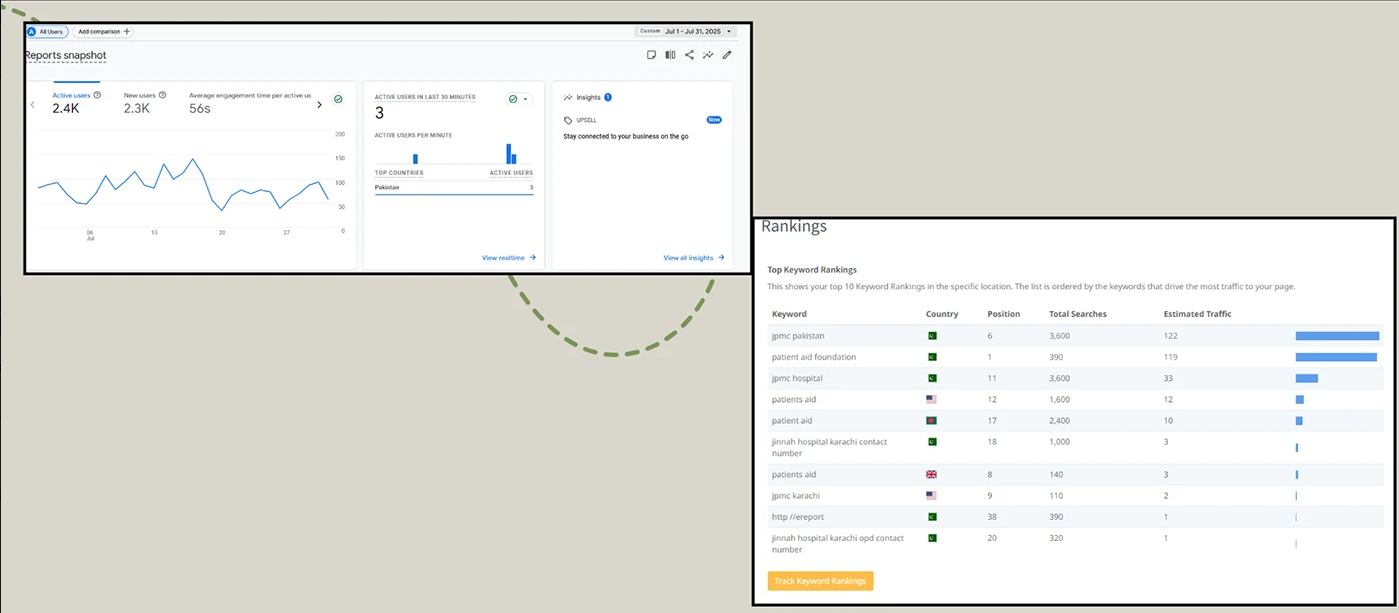
Task: Show next metrics with right chevron
Action: pos(320,104)
